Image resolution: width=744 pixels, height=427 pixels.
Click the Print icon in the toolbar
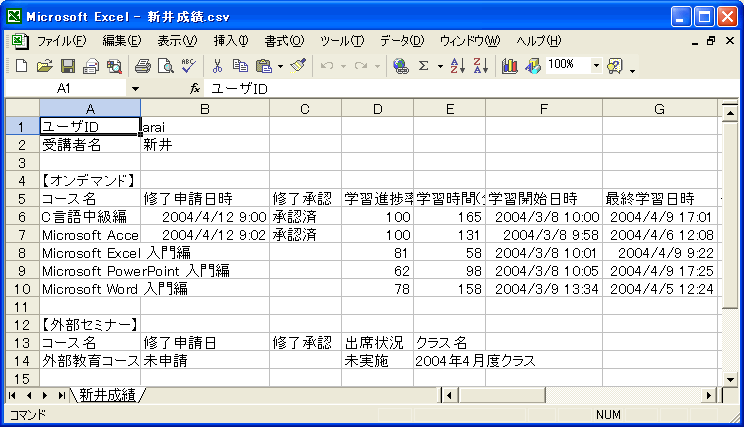(x=142, y=66)
